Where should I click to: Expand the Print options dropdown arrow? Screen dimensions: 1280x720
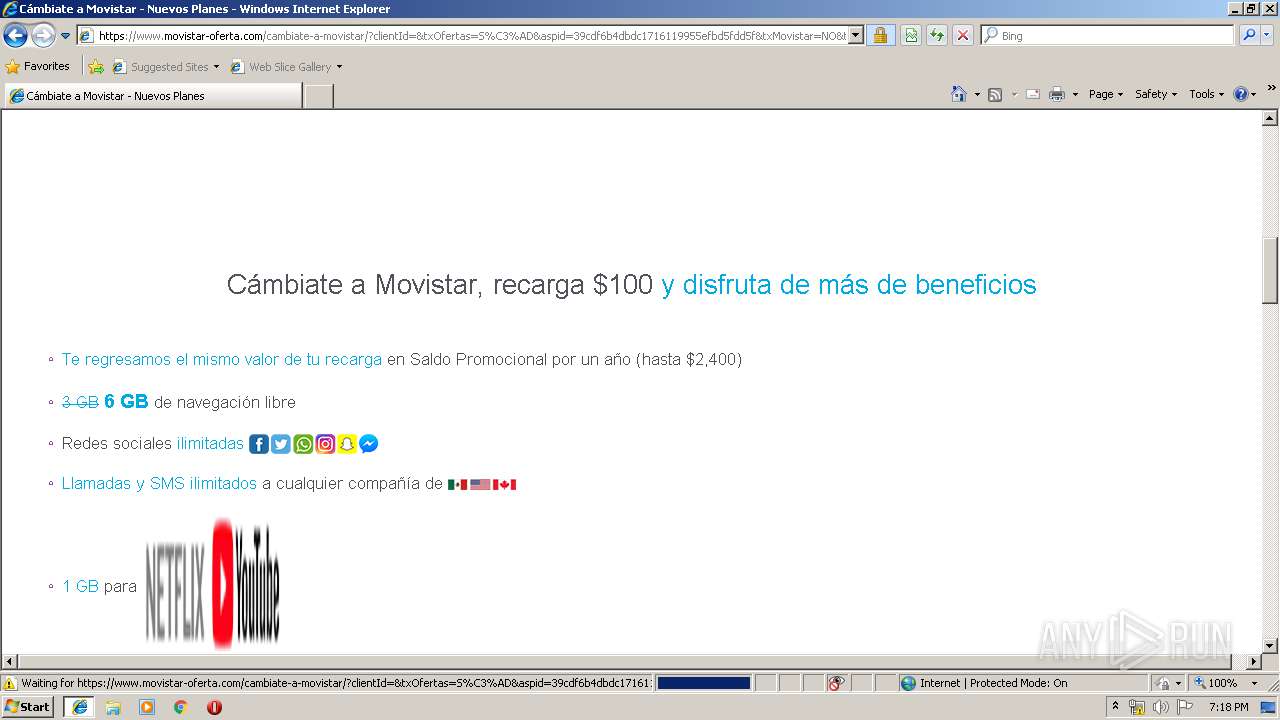[x=1075, y=95]
